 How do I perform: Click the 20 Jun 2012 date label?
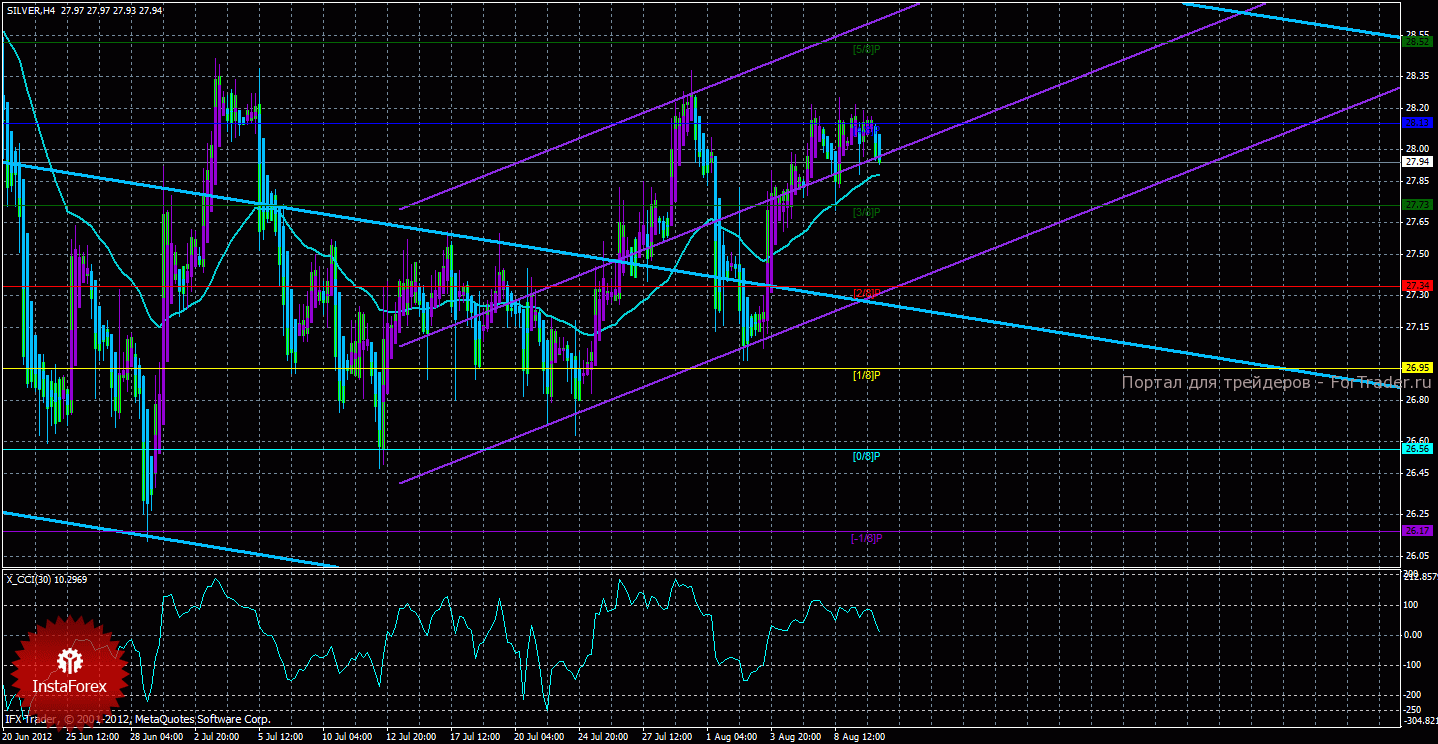(29, 736)
